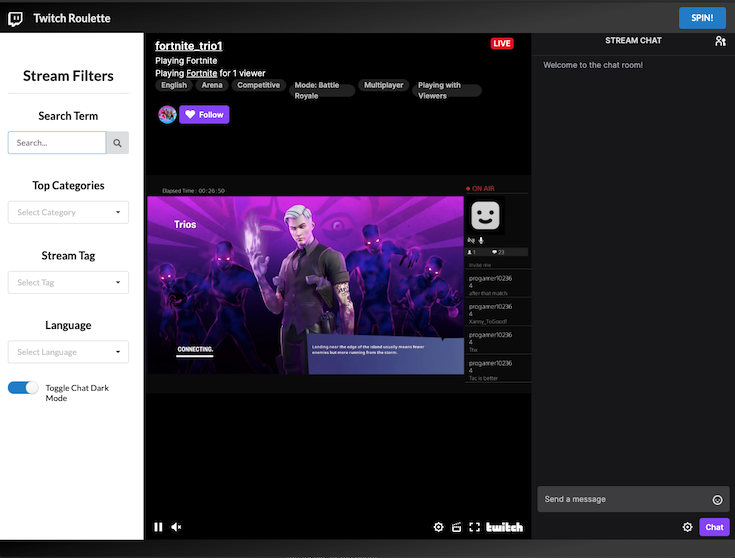Open the Language select dropdown
735x560 pixels.
tap(68, 352)
